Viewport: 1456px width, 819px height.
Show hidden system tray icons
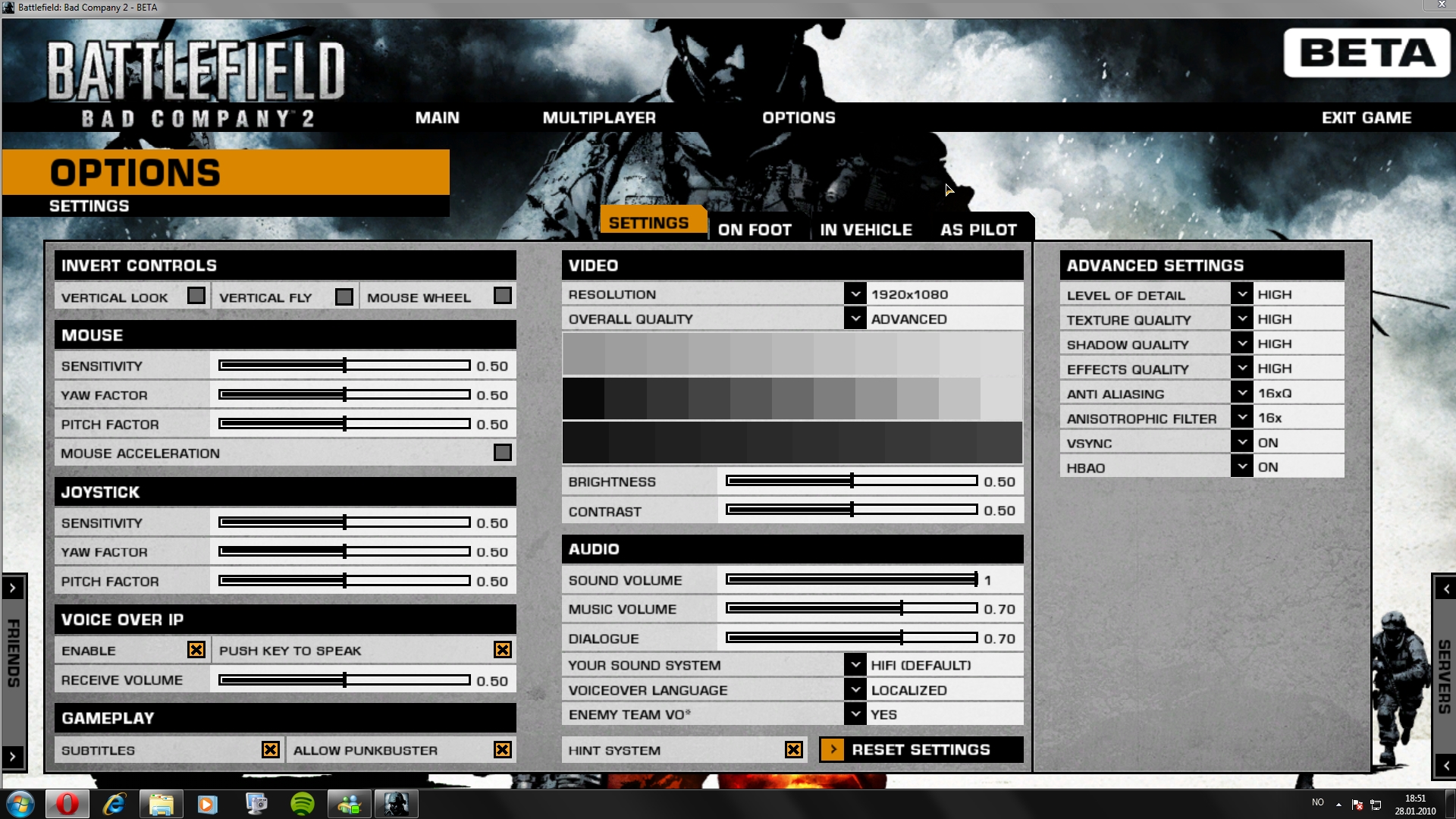click(x=1339, y=805)
